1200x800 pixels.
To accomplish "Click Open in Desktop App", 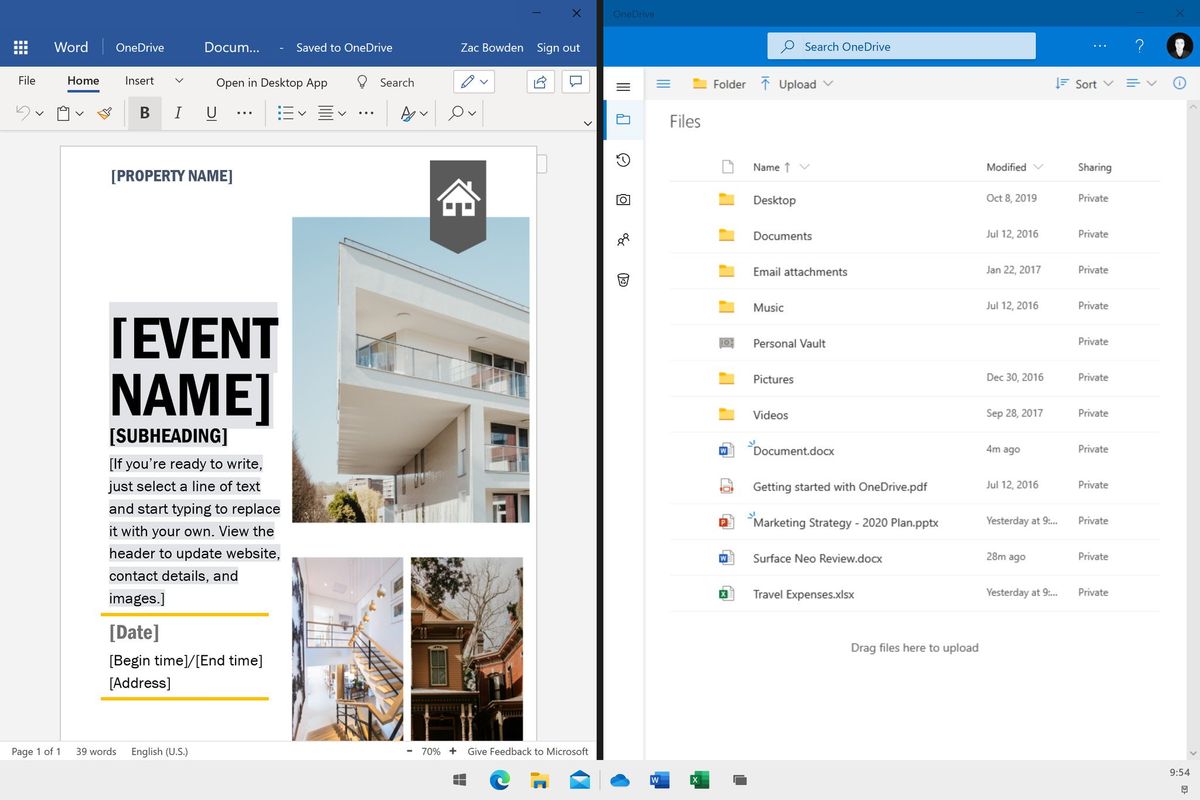I will point(272,82).
